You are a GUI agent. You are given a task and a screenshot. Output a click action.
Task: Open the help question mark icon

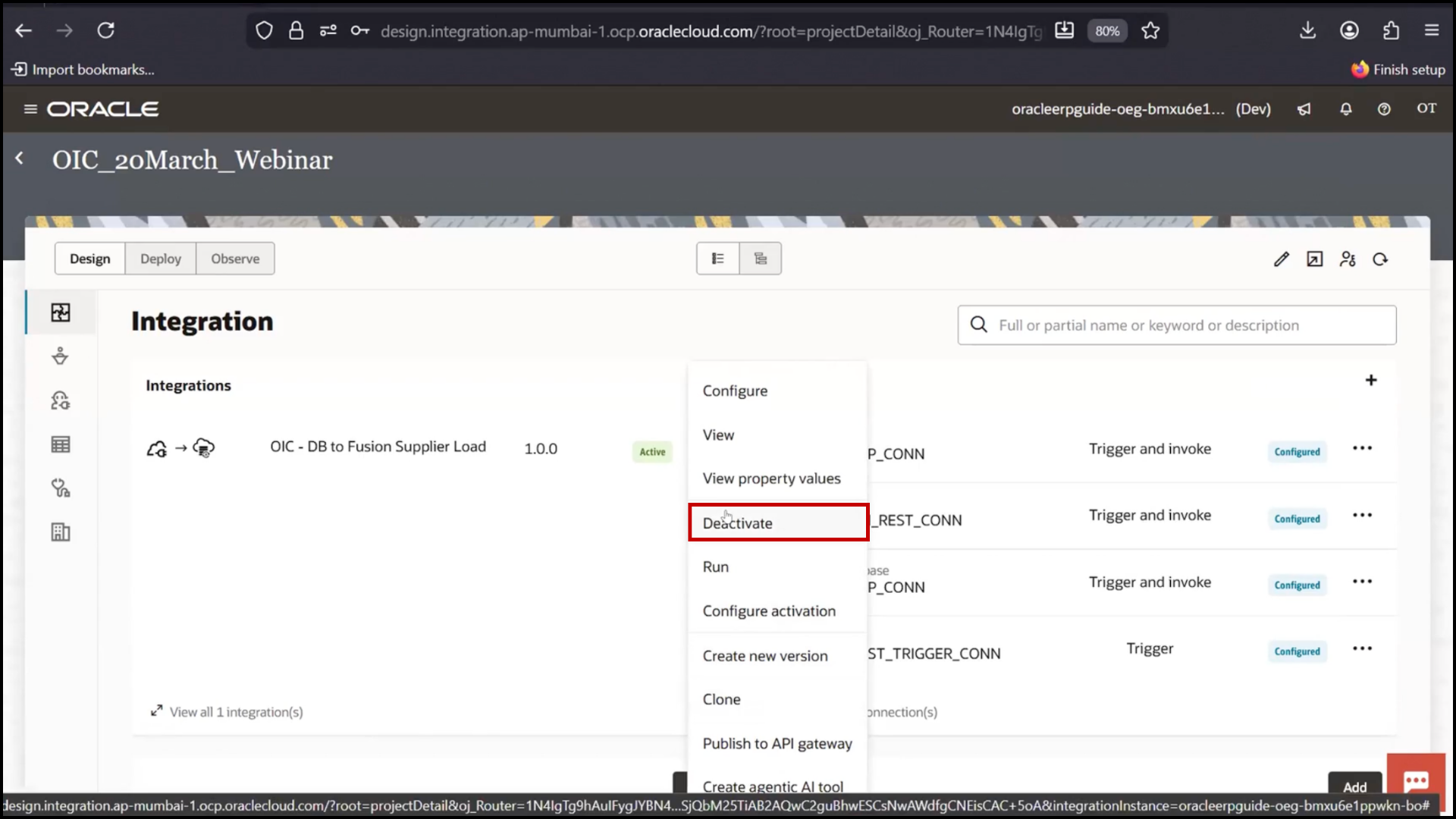[x=1384, y=109]
